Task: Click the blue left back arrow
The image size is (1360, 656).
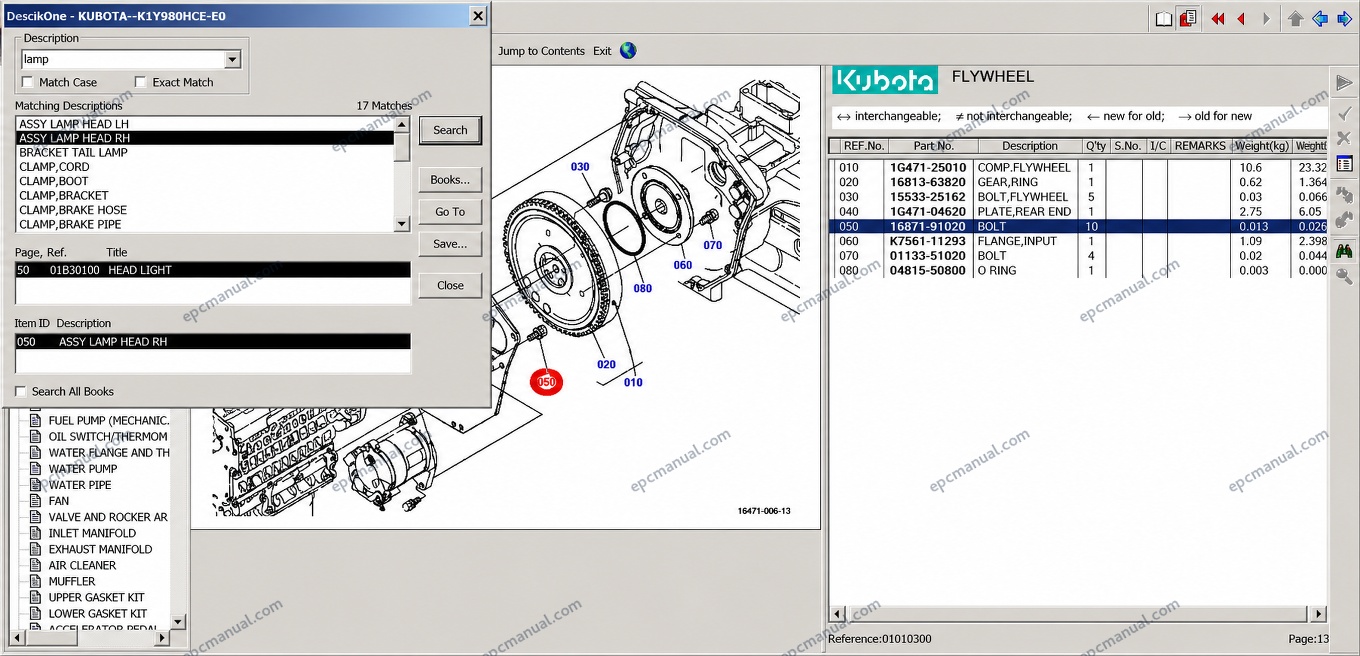Action: [1320, 19]
